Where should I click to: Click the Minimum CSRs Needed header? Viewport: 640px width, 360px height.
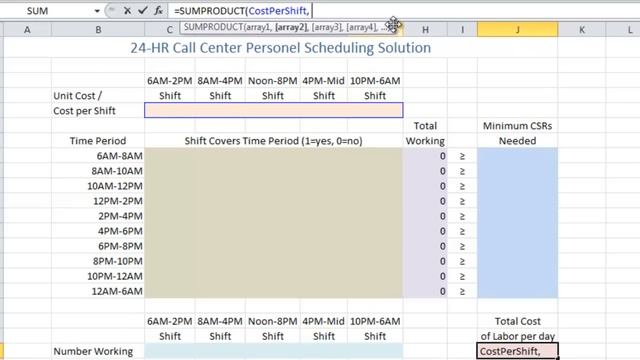(517, 133)
